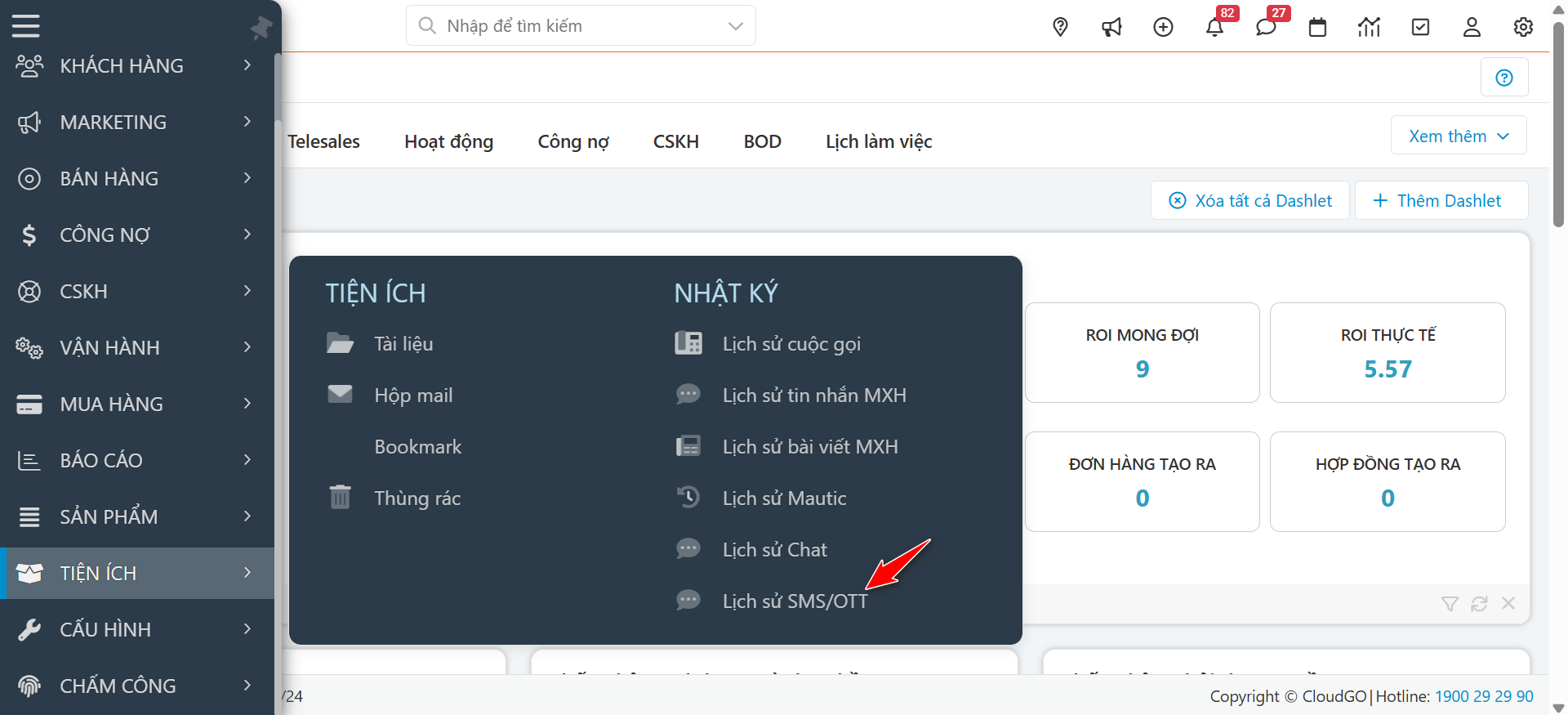This screenshot has width=1568, height=715.
Task: Click the analytics chart icon
Action: click(x=1369, y=27)
